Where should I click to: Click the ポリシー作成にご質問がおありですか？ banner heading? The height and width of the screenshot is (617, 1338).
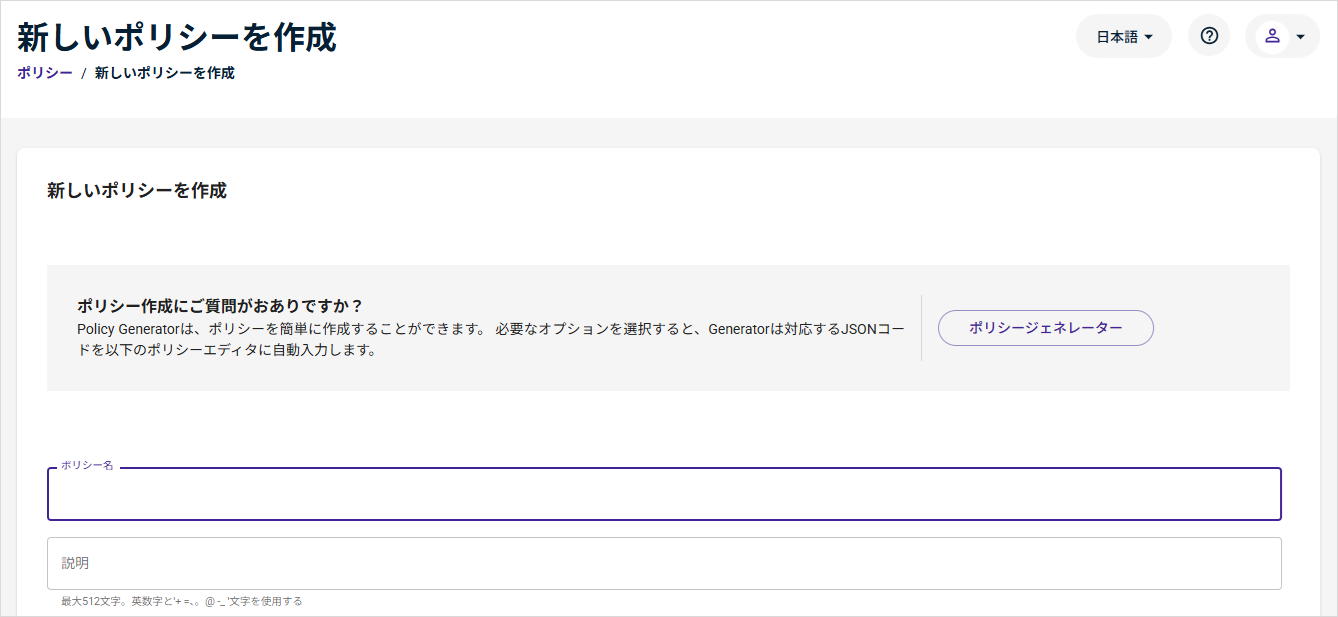219,306
